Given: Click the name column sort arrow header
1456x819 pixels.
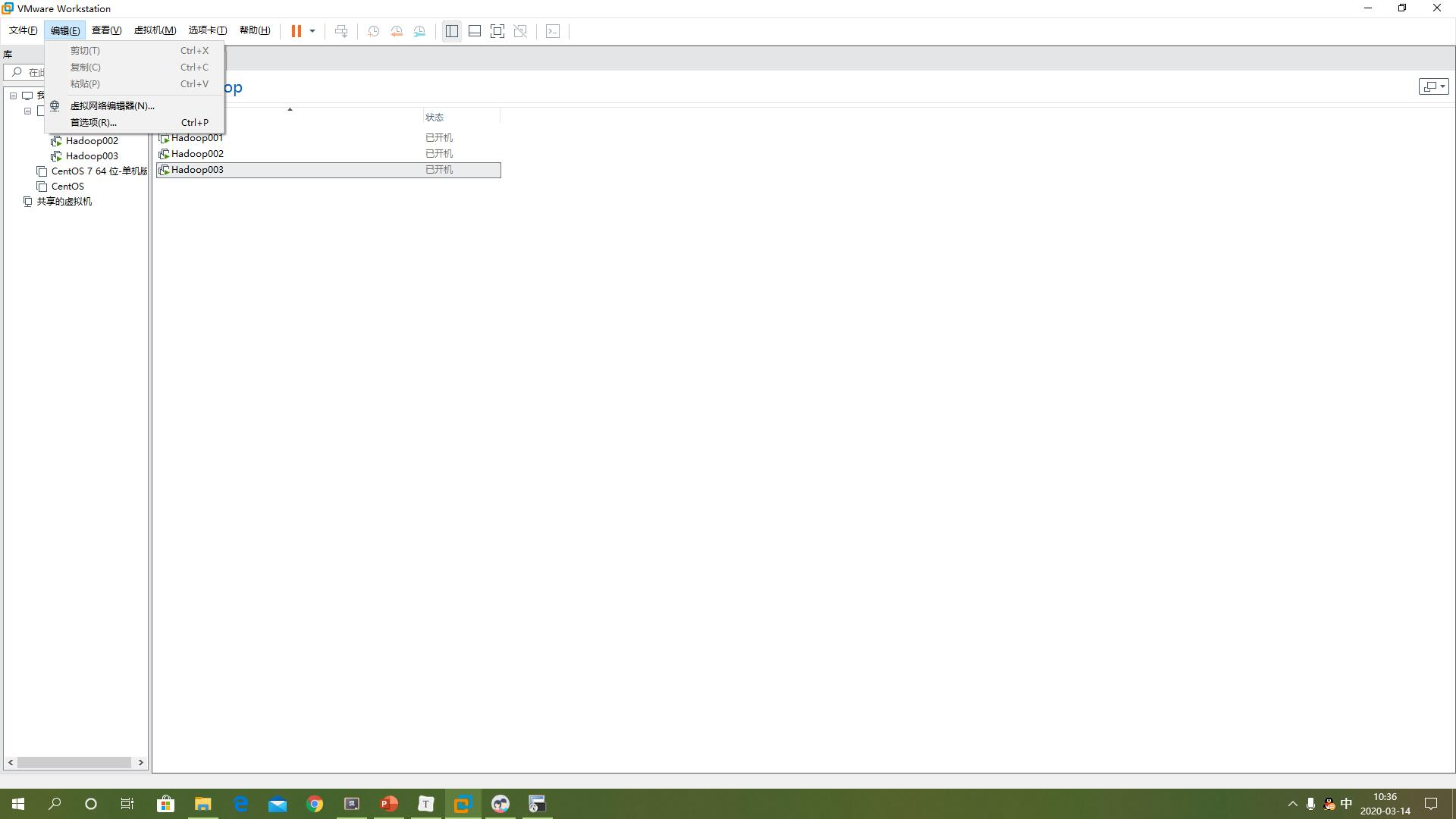Looking at the screenshot, I should coord(290,110).
